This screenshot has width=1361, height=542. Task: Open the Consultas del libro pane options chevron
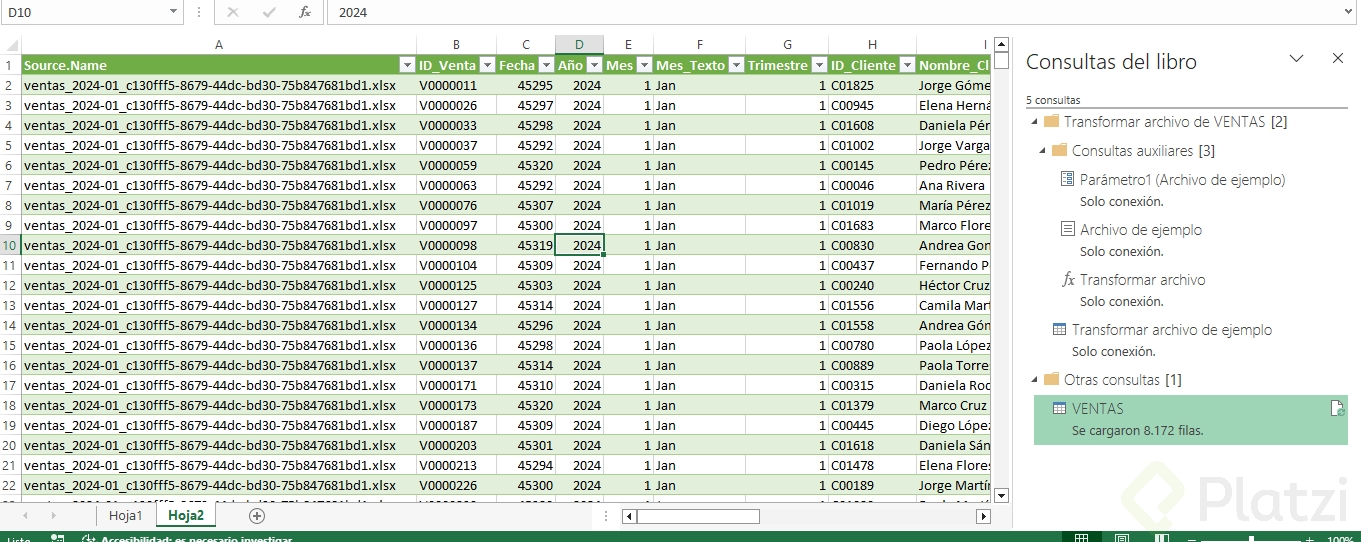tap(1296, 59)
